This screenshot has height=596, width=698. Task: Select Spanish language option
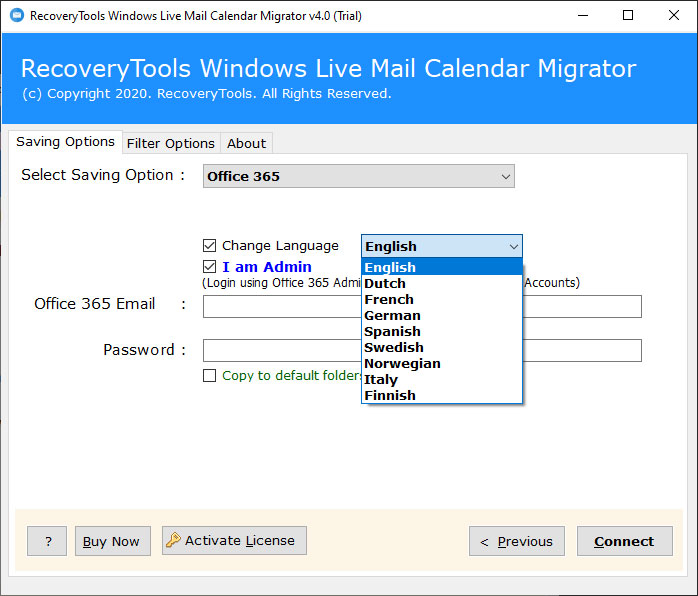tap(442, 331)
